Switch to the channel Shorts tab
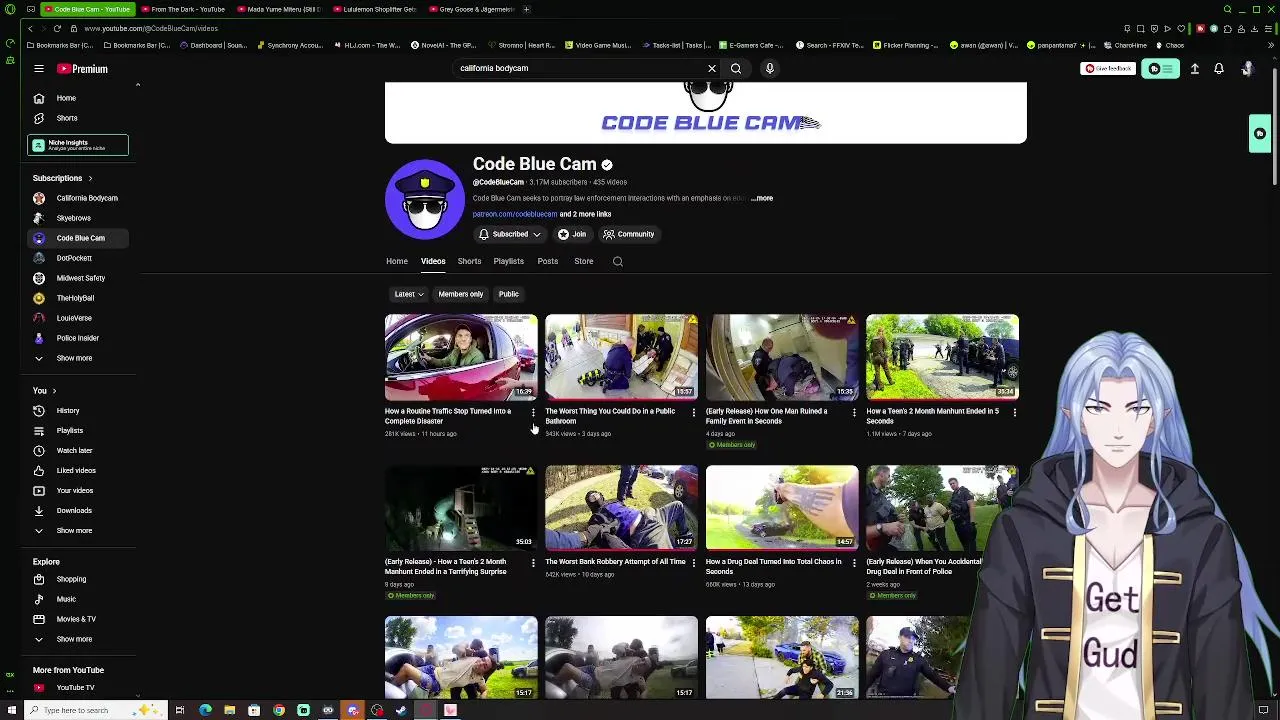 (469, 261)
